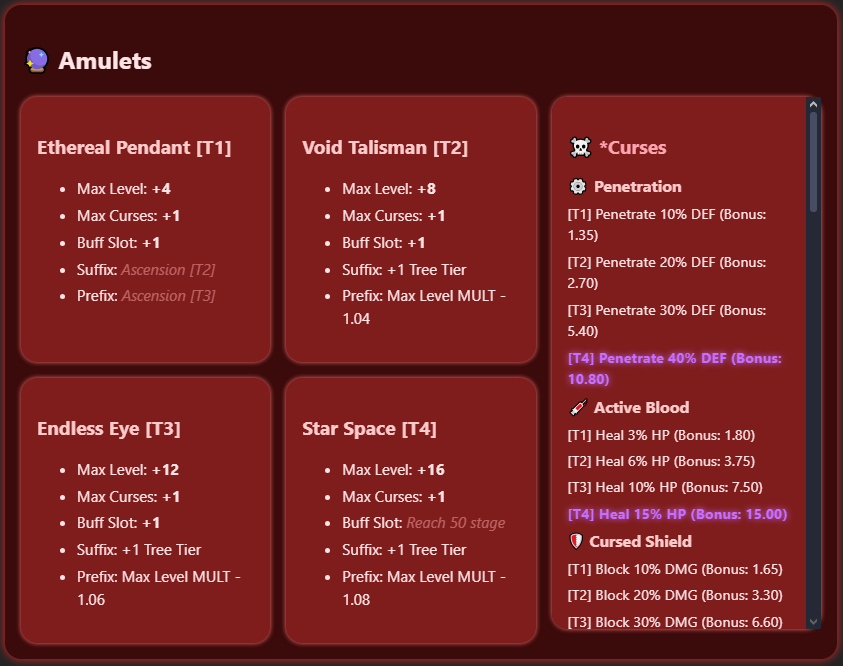Select the [T1] Block 10% DMG curse

coord(675,569)
